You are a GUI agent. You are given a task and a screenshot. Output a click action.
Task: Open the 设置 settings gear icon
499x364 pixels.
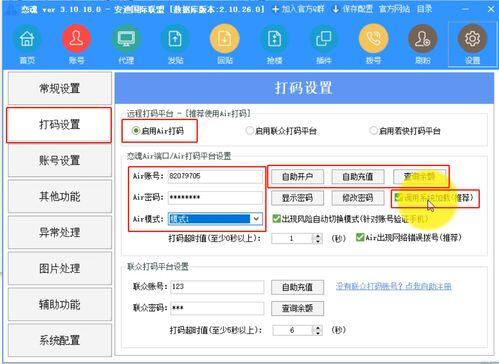472,44
